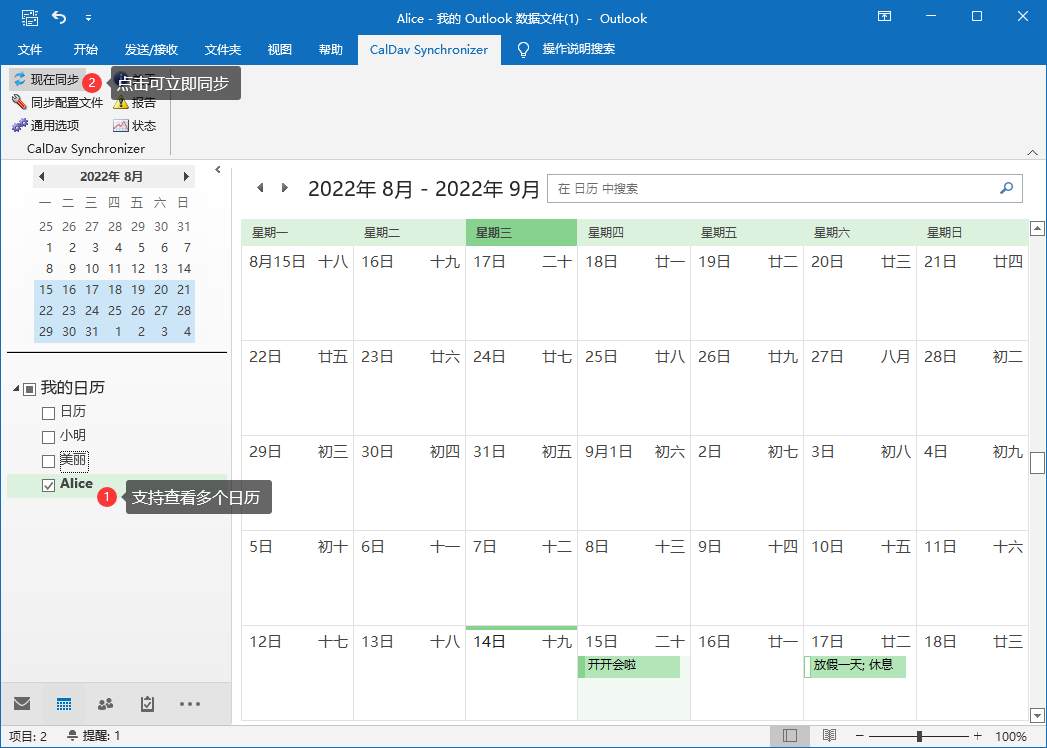The height and width of the screenshot is (748, 1047).
Task: Click the vertical scrollbar thumb
Action: (x=1037, y=463)
